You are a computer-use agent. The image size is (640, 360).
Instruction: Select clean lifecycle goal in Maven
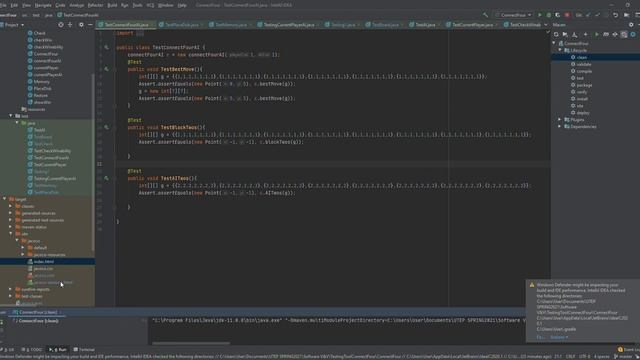point(582,57)
